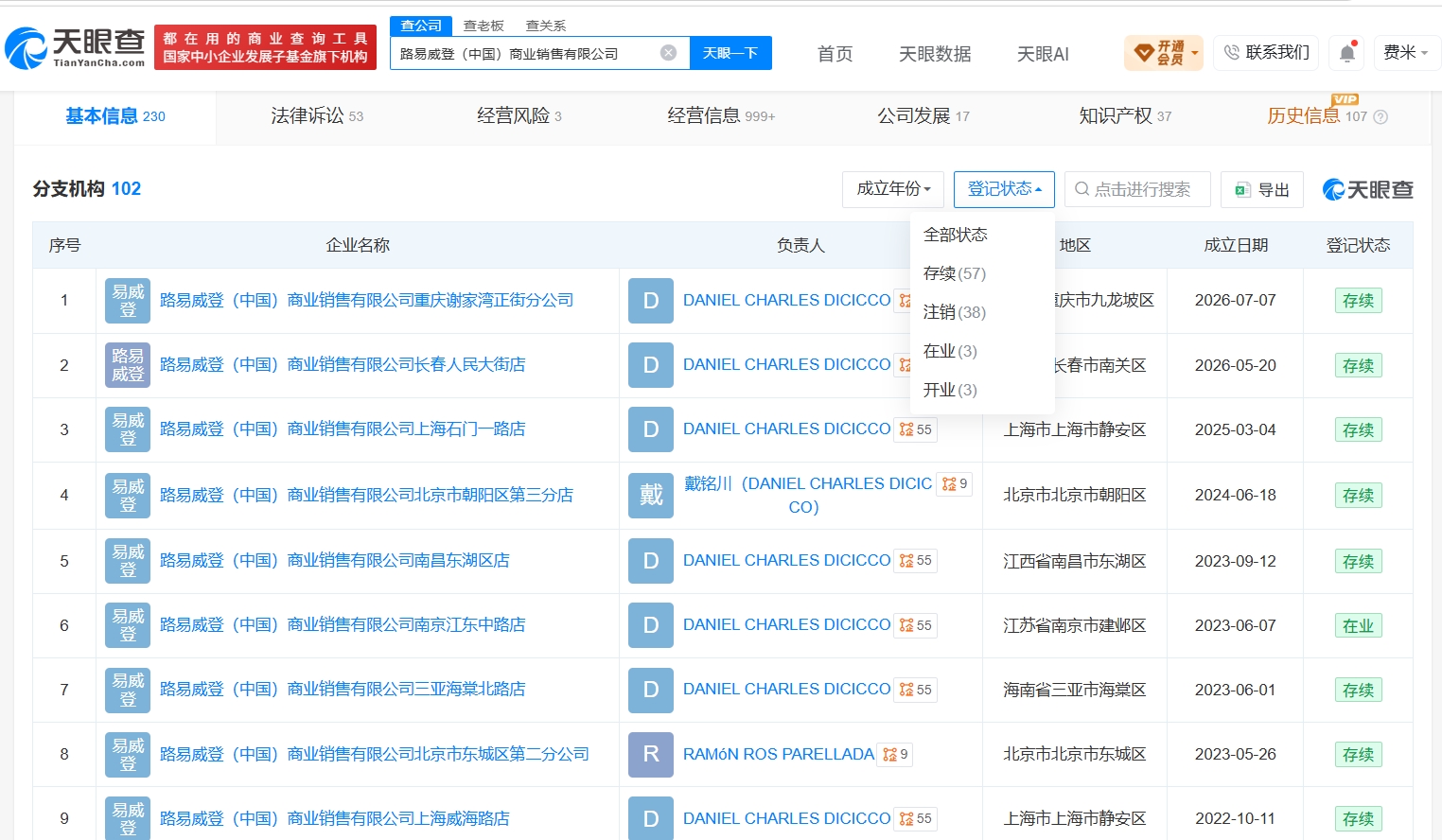The height and width of the screenshot is (840, 1442).
Task: Filter branches by 注销(38) status
Action: click(x=955, y=312)
